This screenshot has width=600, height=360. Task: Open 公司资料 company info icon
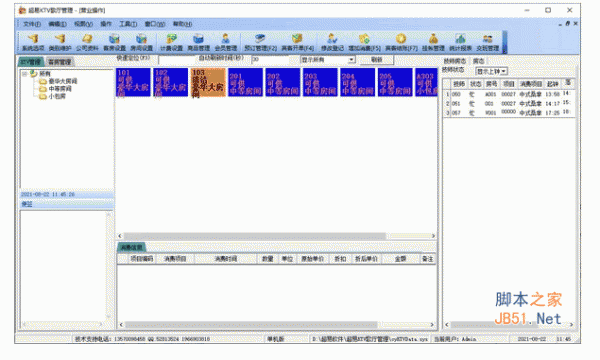coord(87,42)
